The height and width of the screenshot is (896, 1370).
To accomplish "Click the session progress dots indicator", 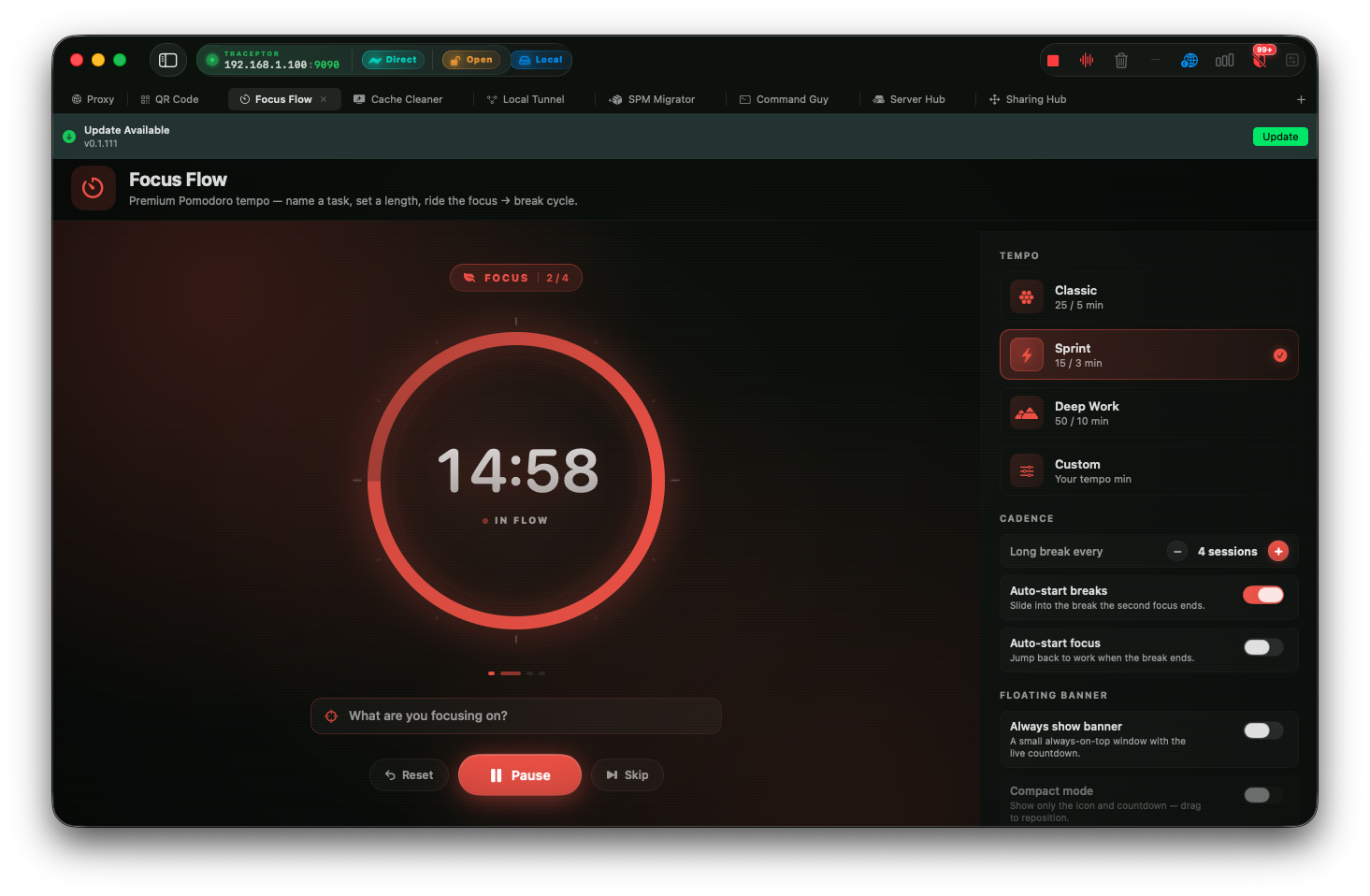I will [x=516, y=673].
